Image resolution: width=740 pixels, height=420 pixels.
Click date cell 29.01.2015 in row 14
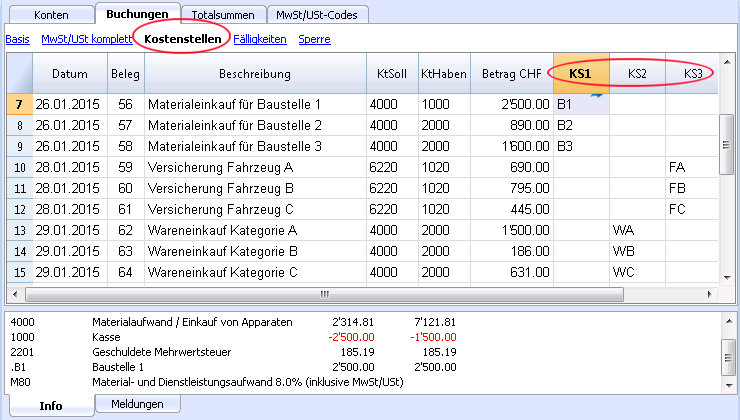pyautogui.click(x=70, y=251)
